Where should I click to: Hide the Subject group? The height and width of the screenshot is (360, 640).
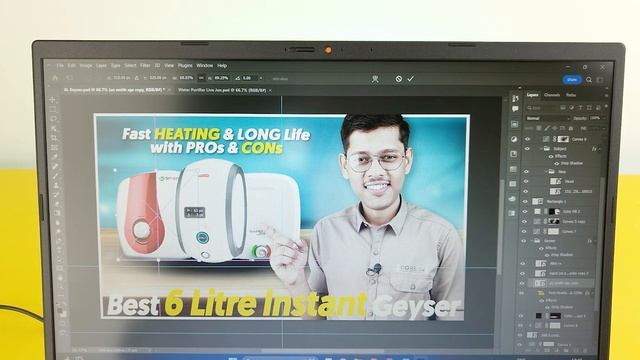point(527,149)
